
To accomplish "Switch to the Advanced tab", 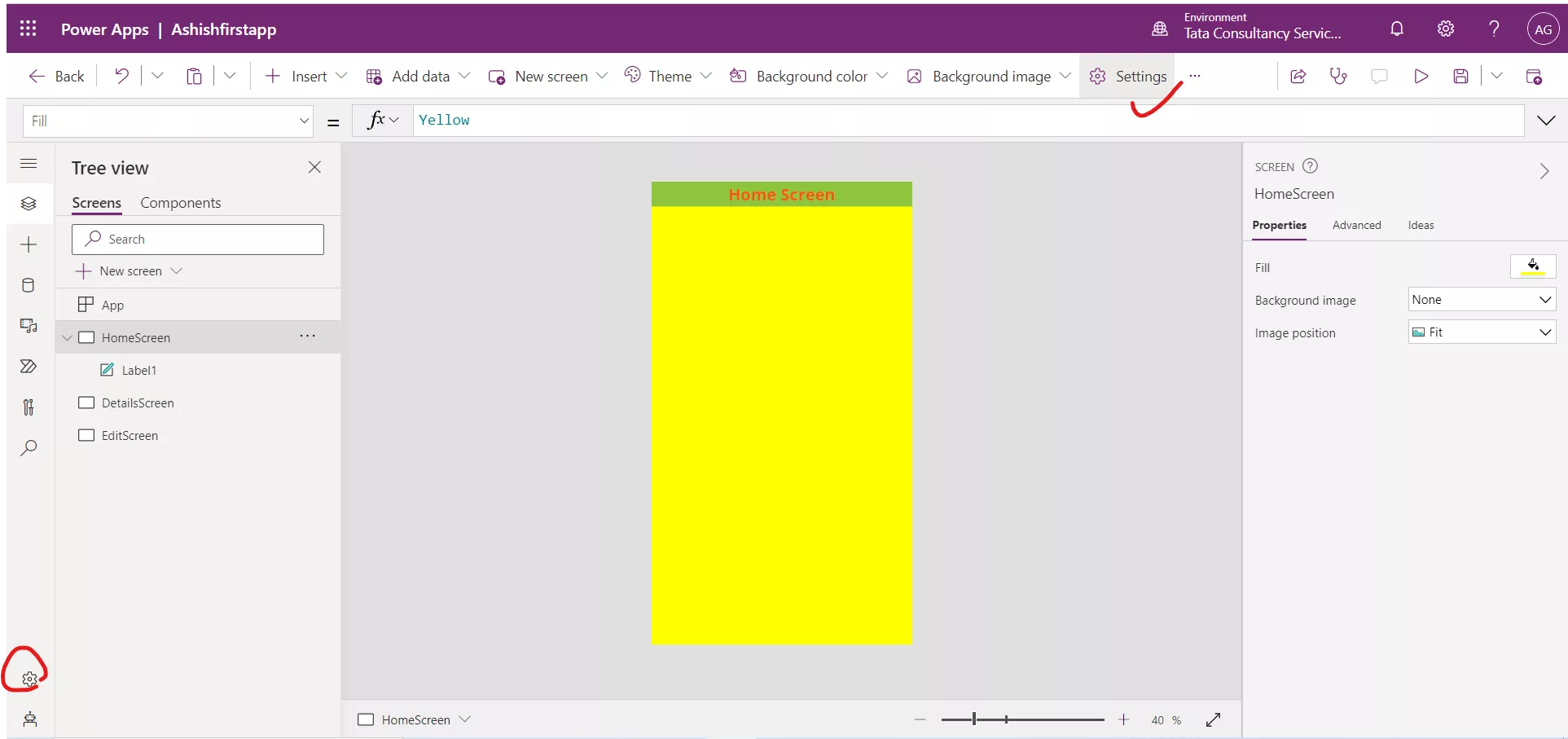I will (x=1356, y=225).
